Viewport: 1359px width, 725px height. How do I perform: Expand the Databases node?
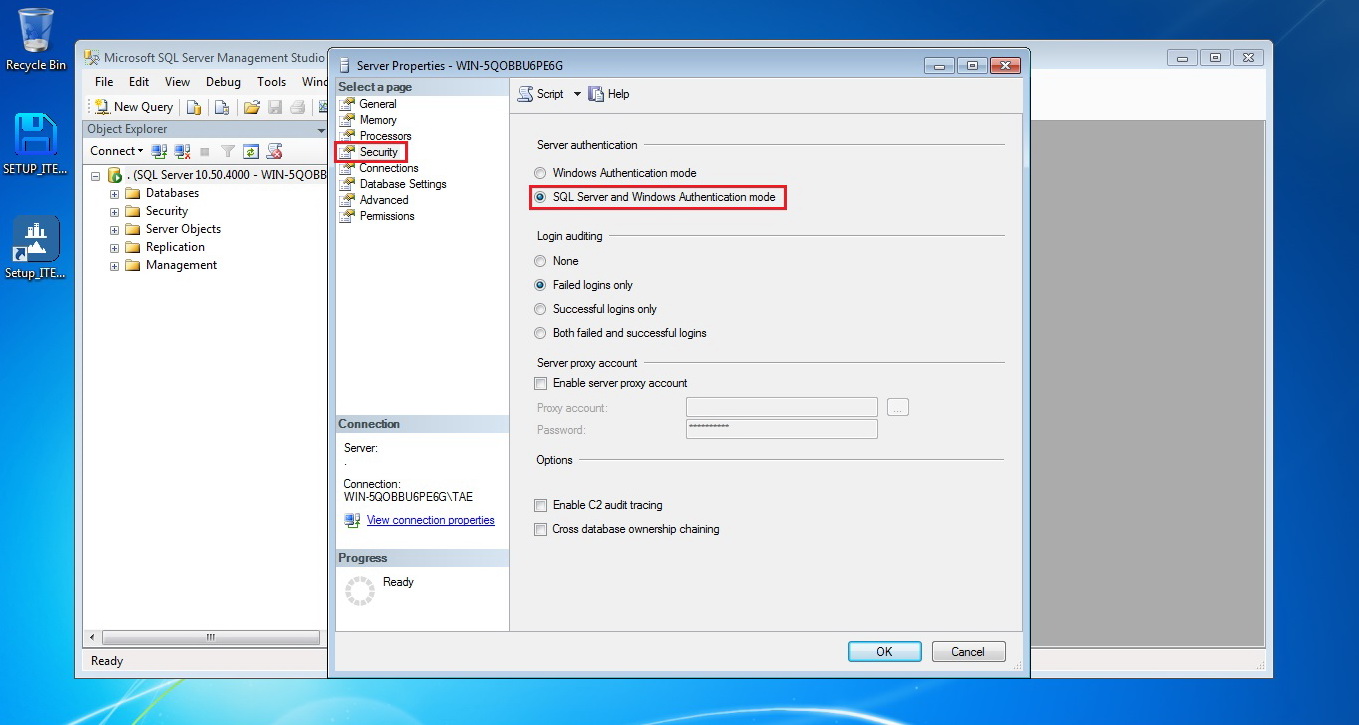pos(114,194)
